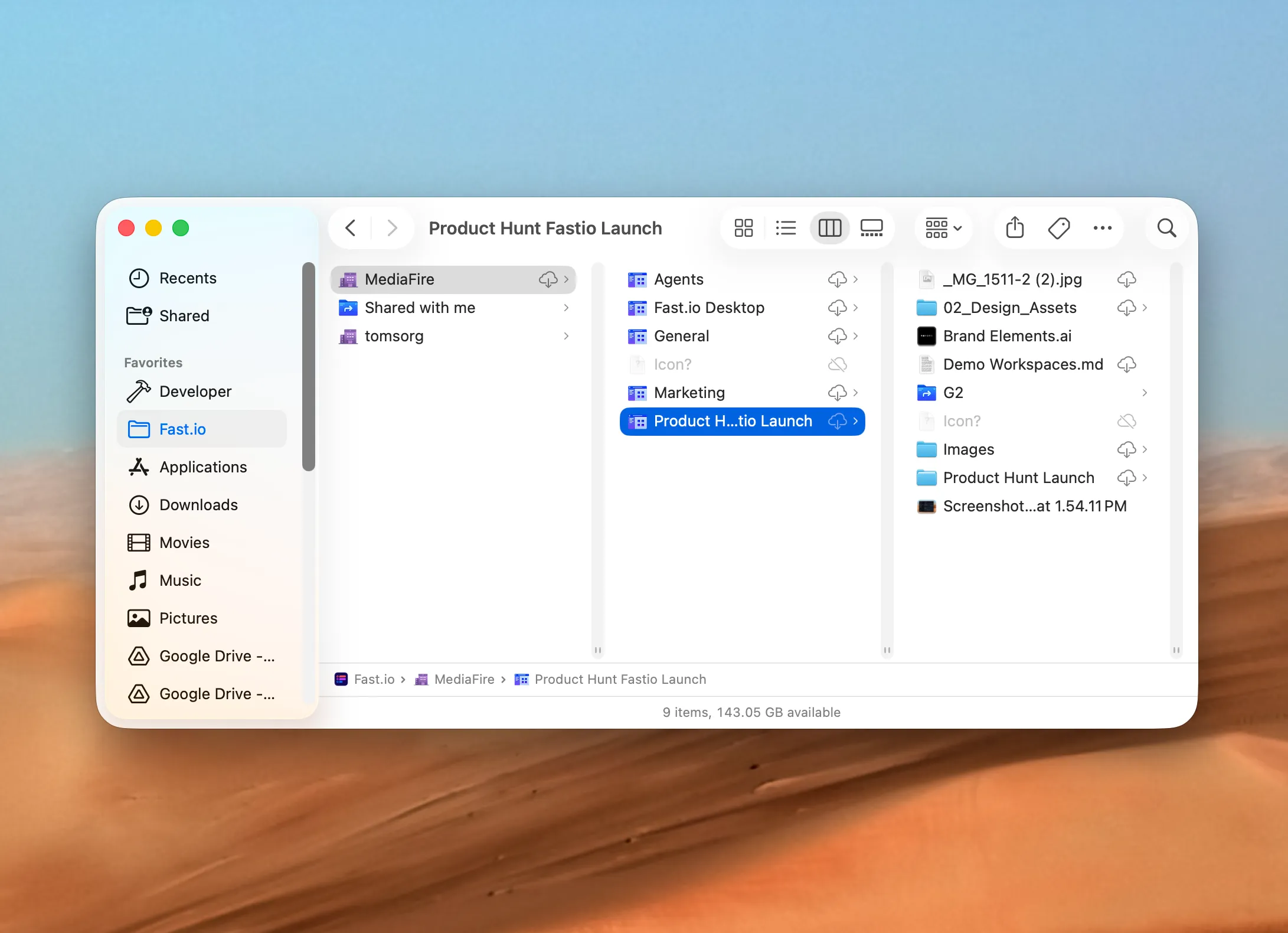Switch to gallery view
The height and width of the screenshot is (933, 1288).
[x=872, y=228]
